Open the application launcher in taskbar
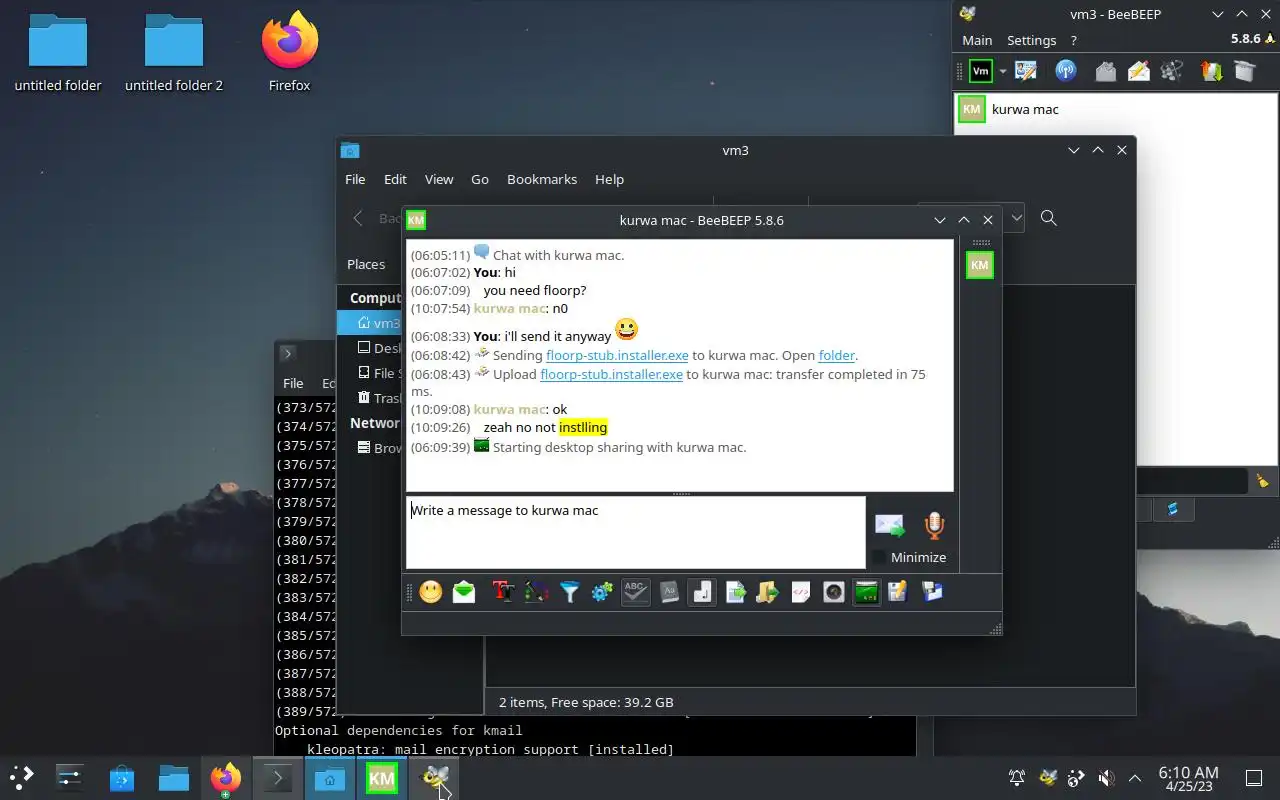Screen dimensions: 1280x800 tap(22, 777)
